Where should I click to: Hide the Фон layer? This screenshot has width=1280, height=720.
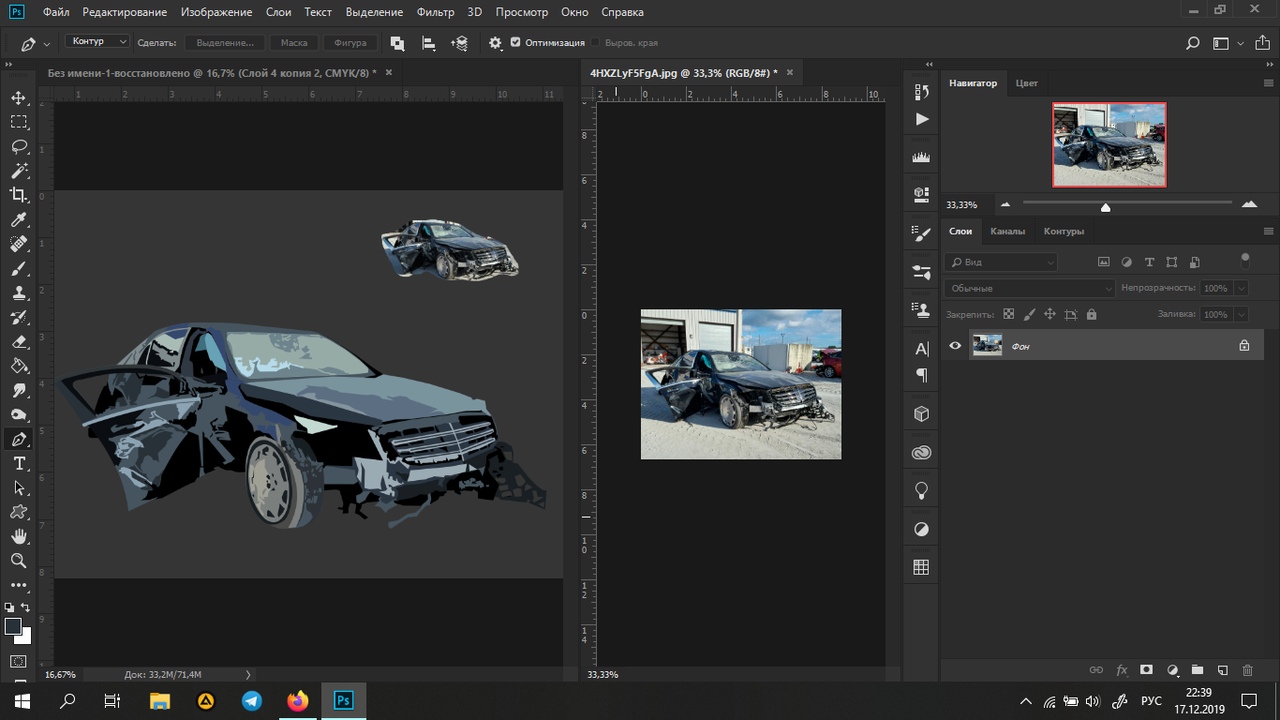(955, 346)
